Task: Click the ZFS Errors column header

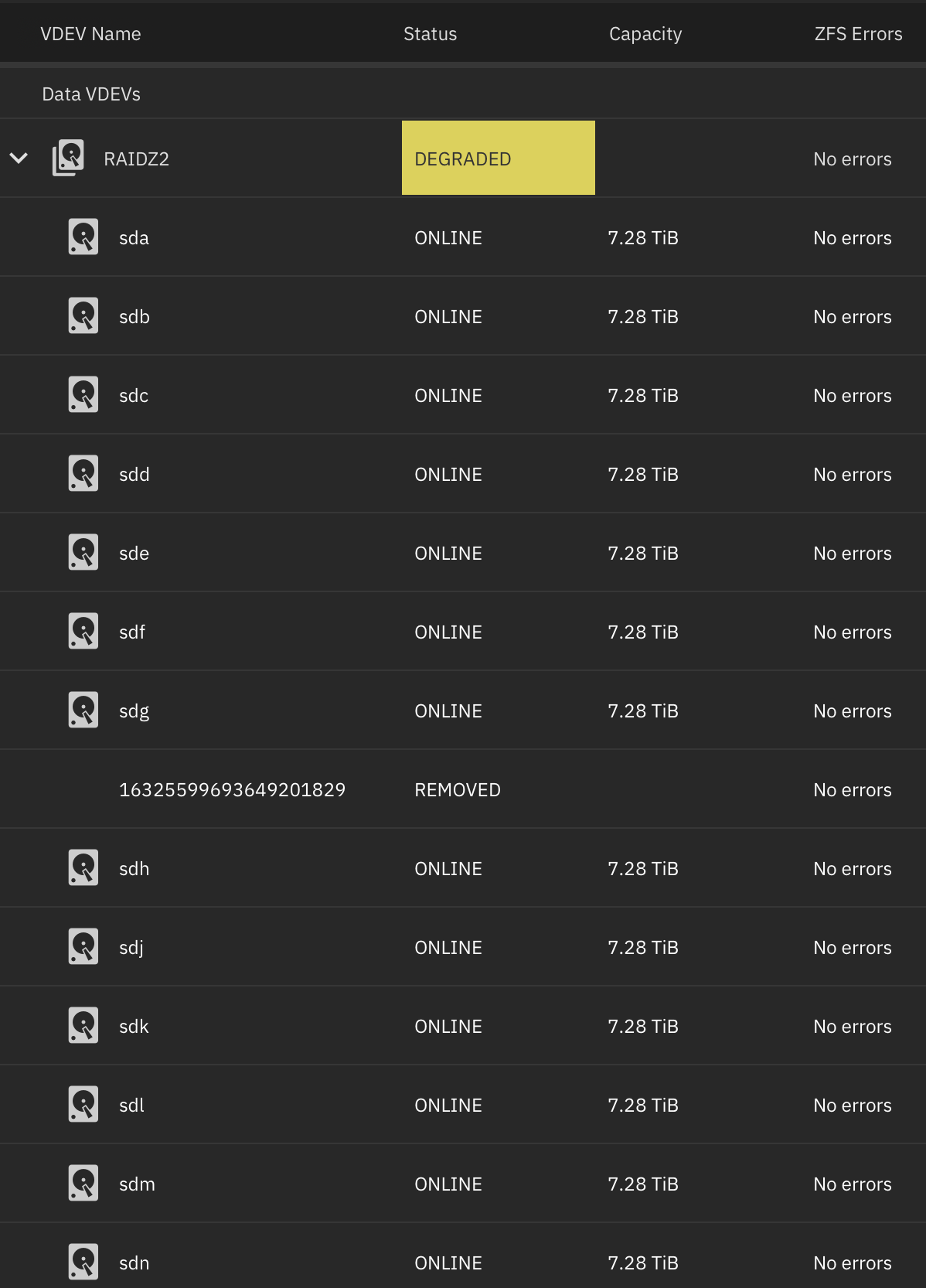Action: 858,34
